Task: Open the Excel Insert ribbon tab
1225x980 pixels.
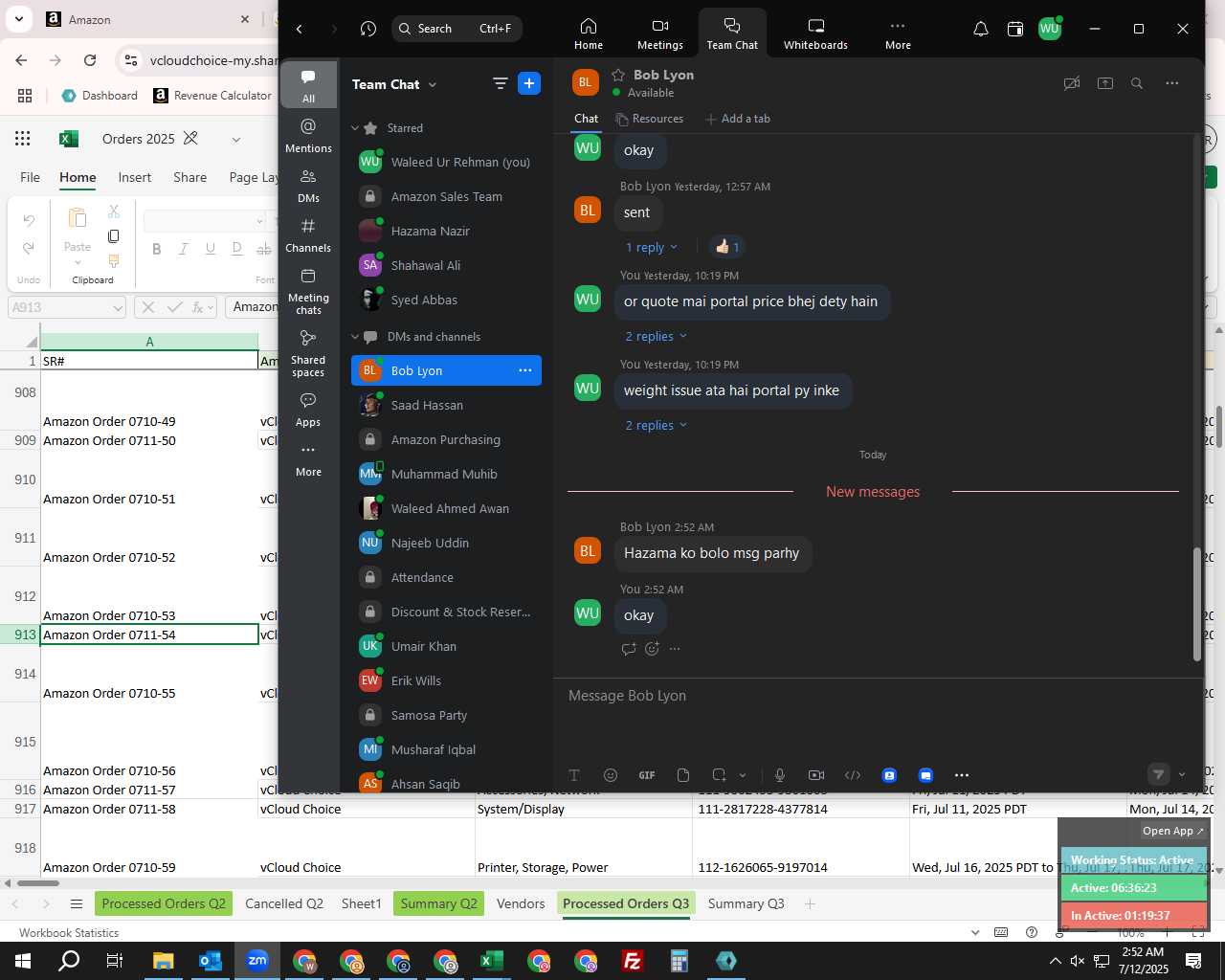Action: pyautogui.click(x=135, y=177)
